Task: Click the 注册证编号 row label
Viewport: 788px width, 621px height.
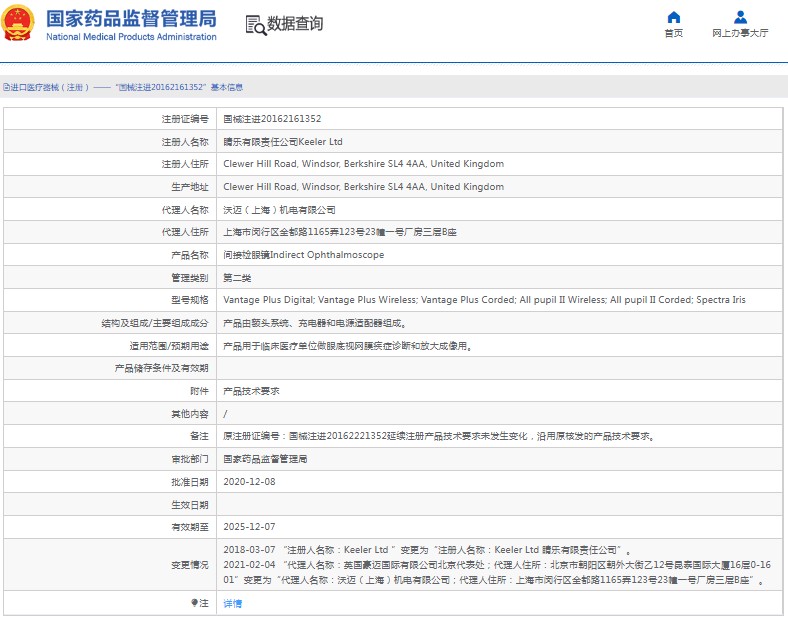Action: 185,119
